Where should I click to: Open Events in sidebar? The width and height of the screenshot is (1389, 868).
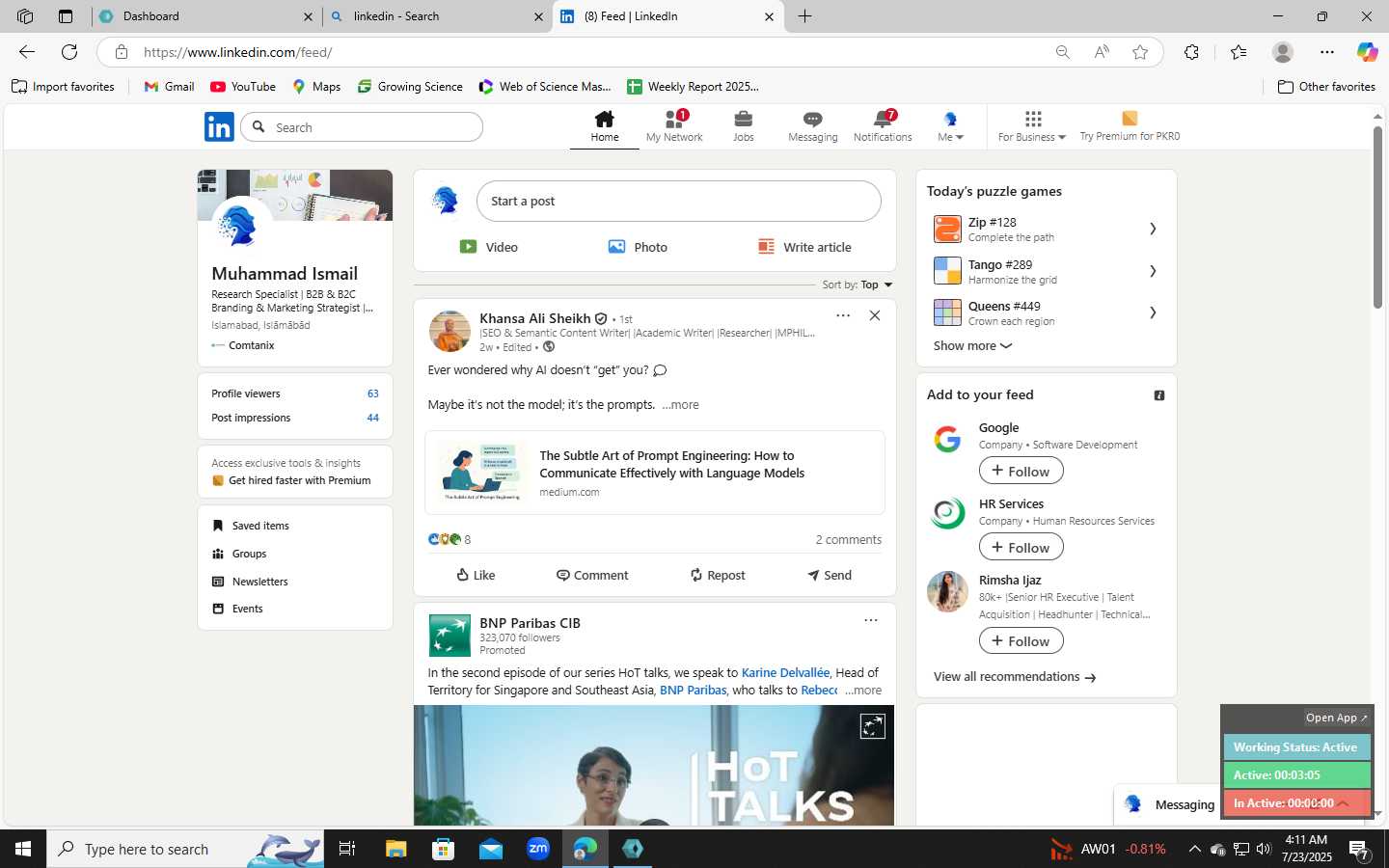click(237, 609)
